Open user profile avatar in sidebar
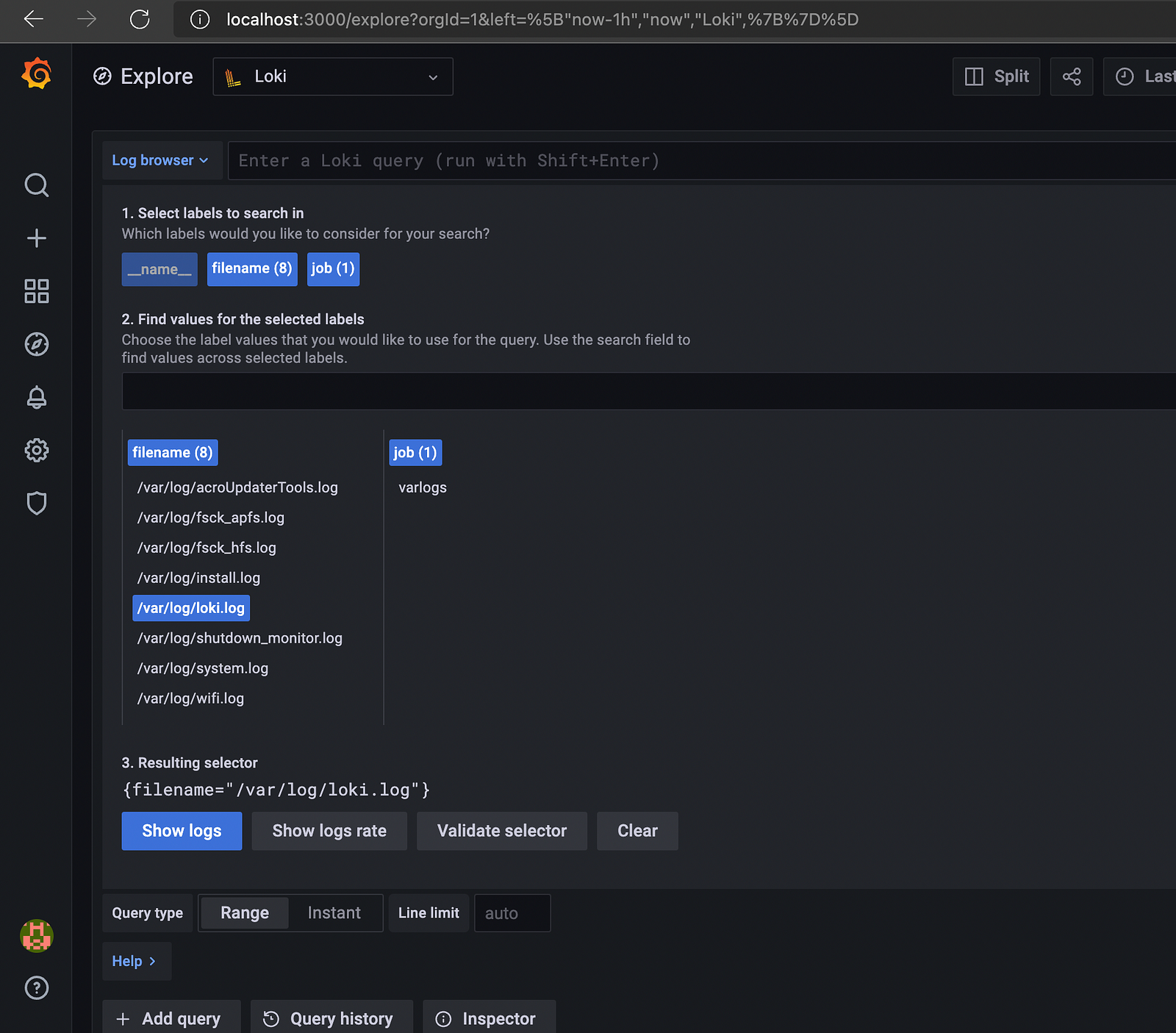This screenshot has height=1033, width=1176. tap(36, 936)
